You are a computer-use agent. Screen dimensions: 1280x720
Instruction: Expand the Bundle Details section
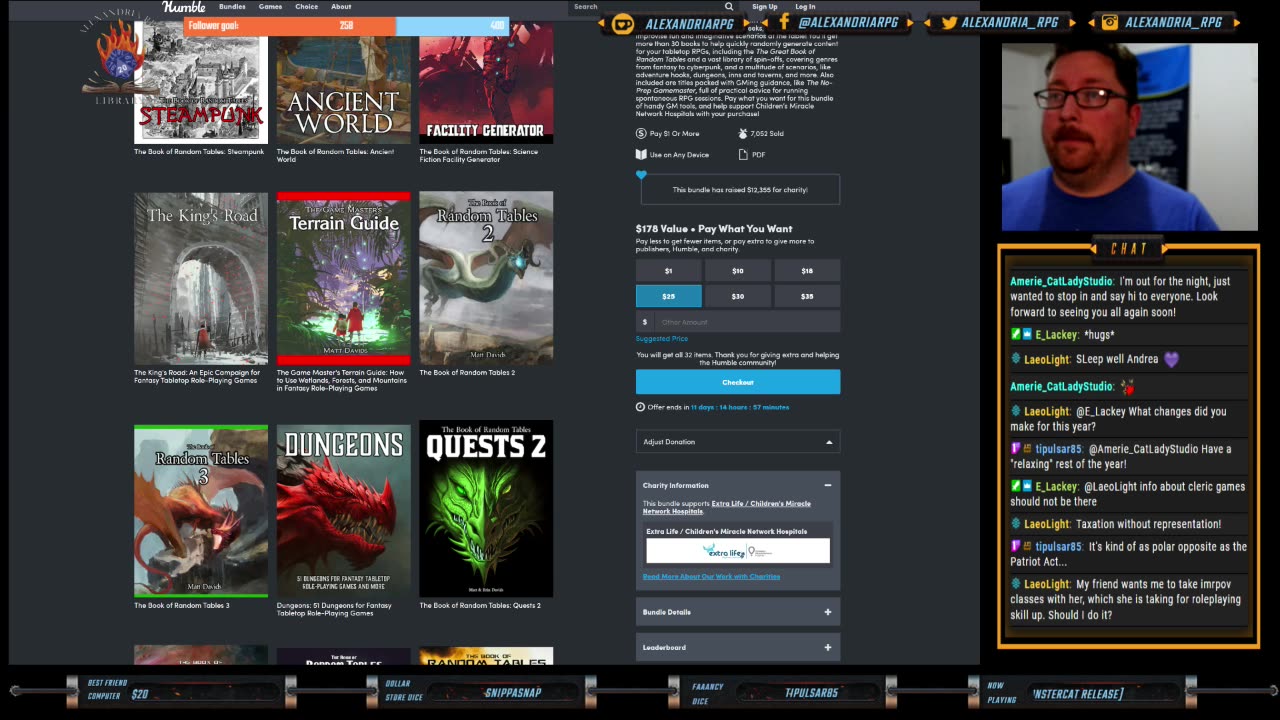tap(738, 612)
